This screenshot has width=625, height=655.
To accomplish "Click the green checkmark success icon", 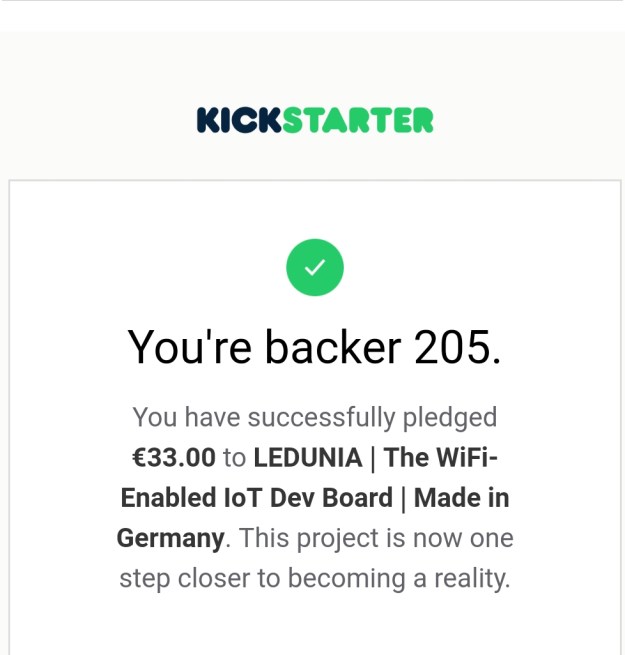I will tap(315, 267).
